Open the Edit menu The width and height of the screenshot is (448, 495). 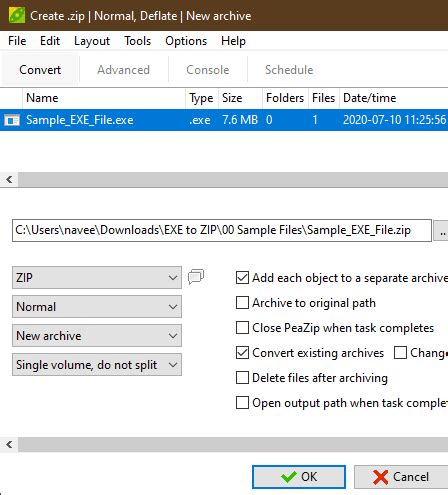click(50, 41)
